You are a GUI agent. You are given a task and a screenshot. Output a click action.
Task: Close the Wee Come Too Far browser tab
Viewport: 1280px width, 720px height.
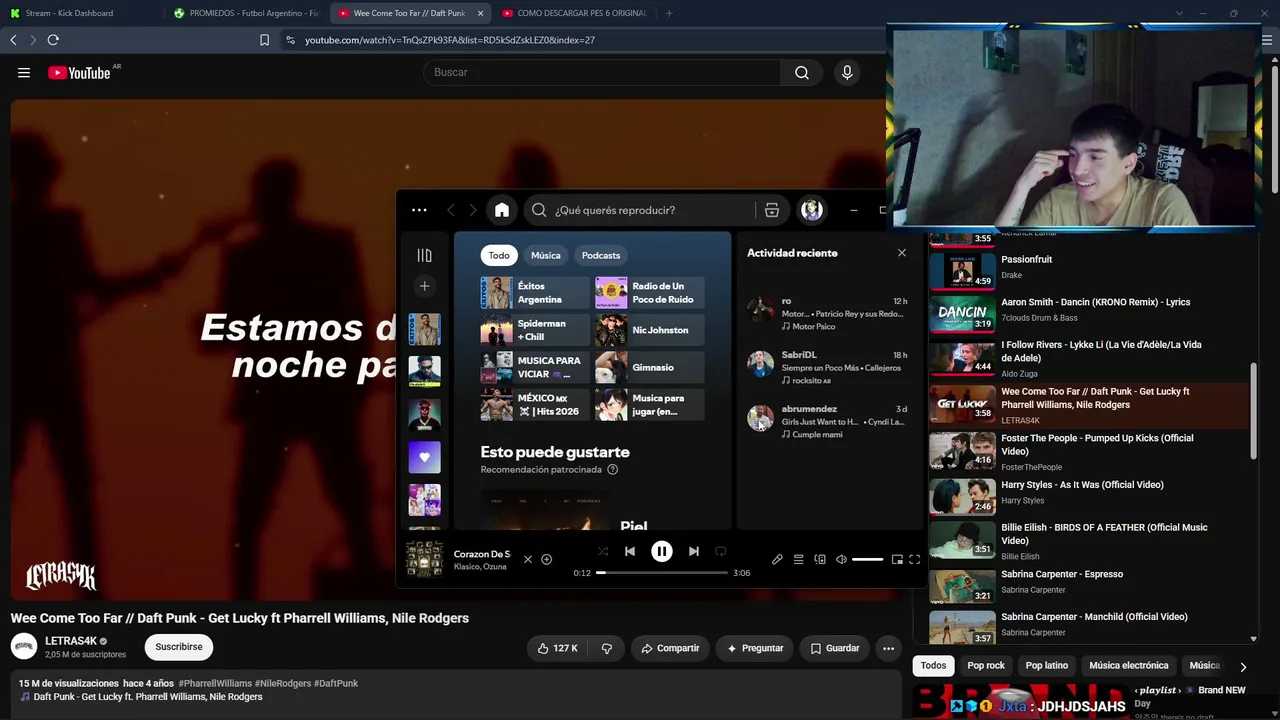coord(480,13)
